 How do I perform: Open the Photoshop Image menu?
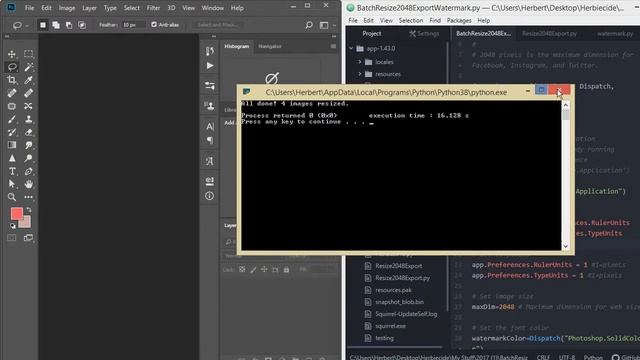(67, 8)
